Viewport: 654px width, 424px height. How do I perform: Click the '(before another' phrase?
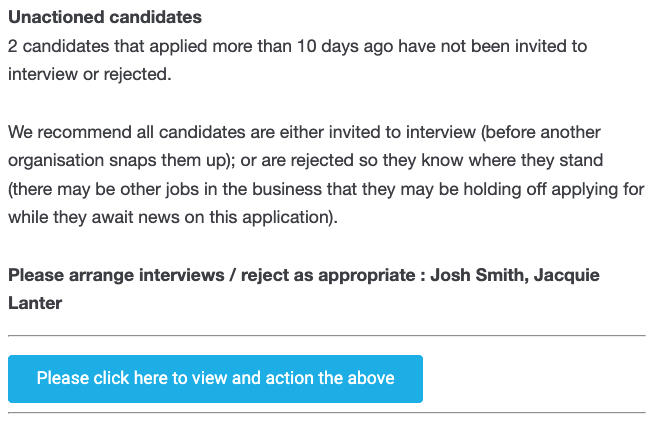point(541,132)
